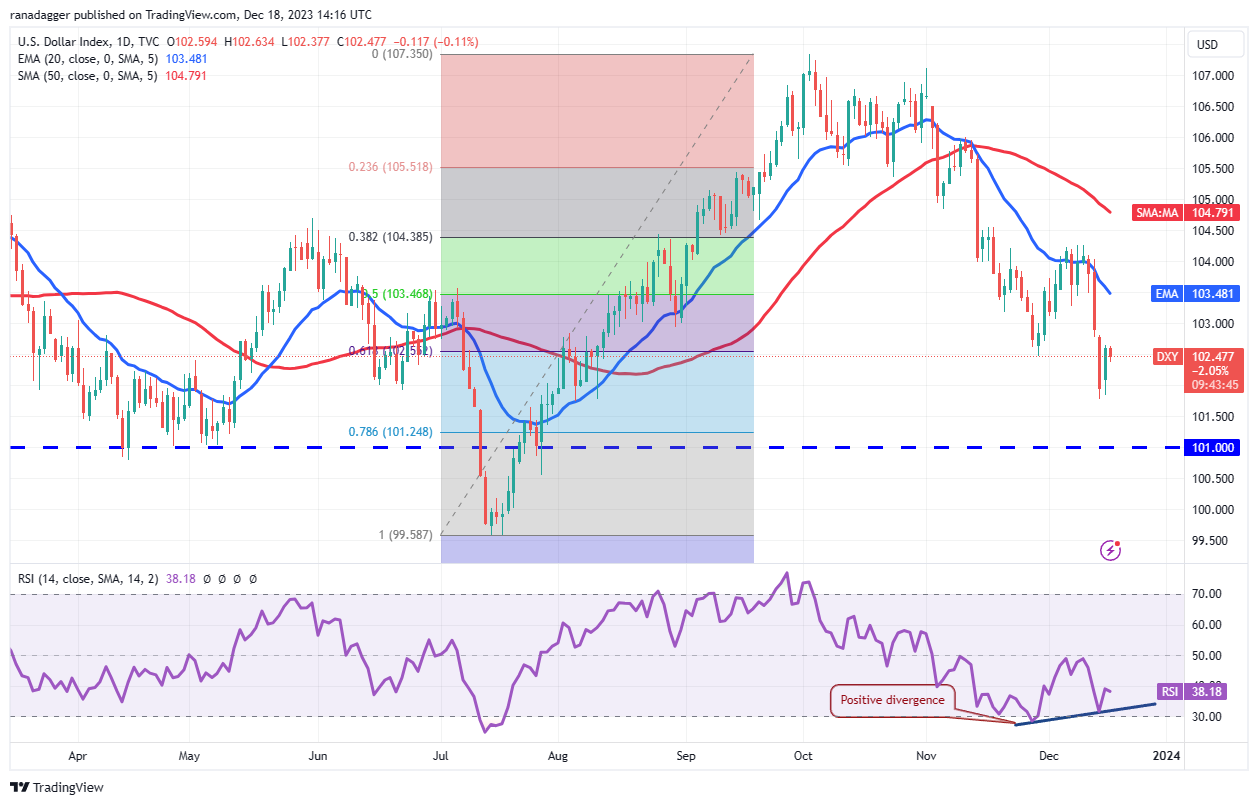
Task: Click the 'Jun' date axis label
Action: [316, 757]
